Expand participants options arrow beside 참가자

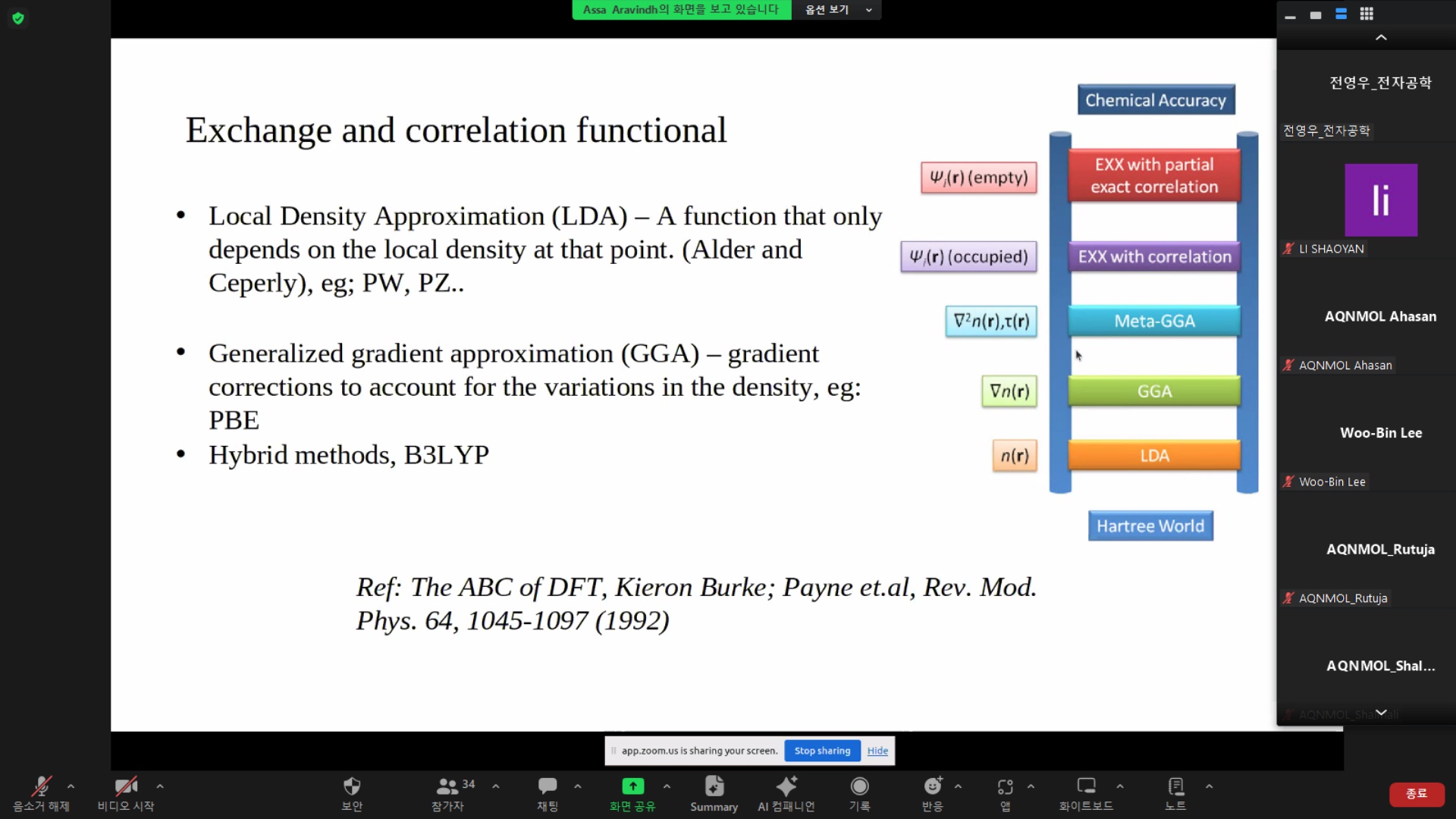pos(496,786)
